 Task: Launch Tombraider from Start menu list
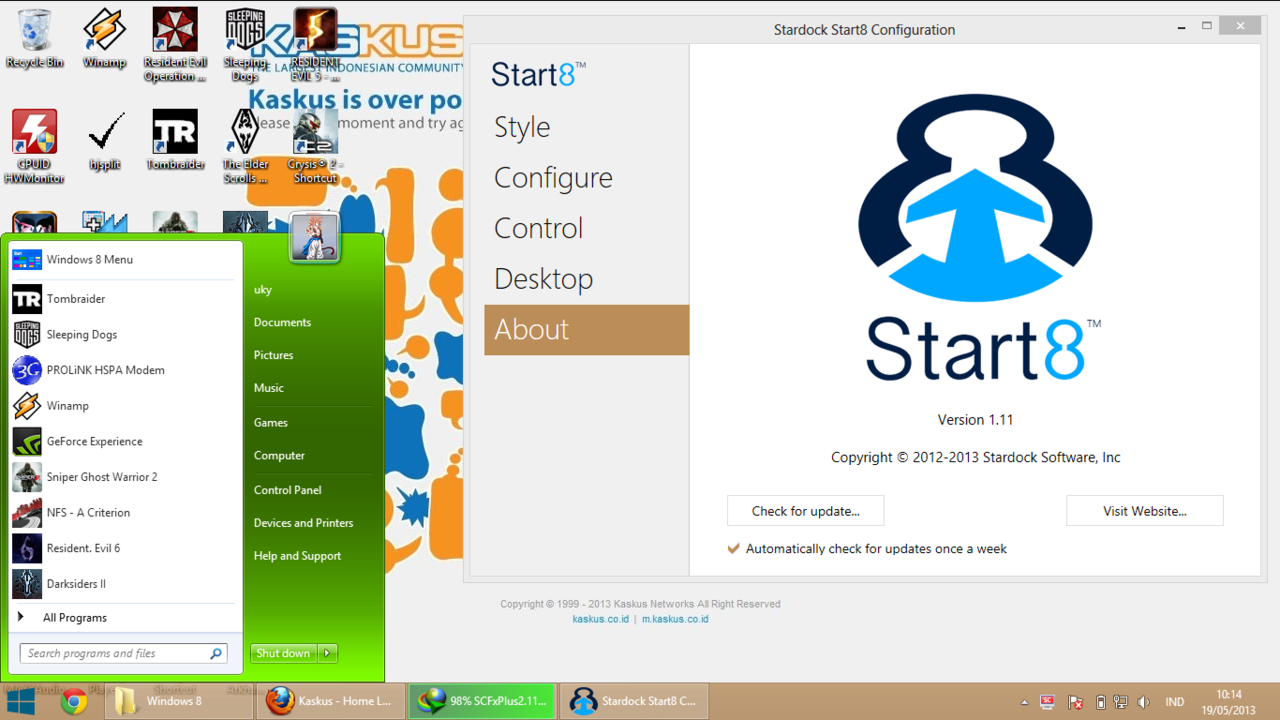pyautogui.click(x=125, y=299)
